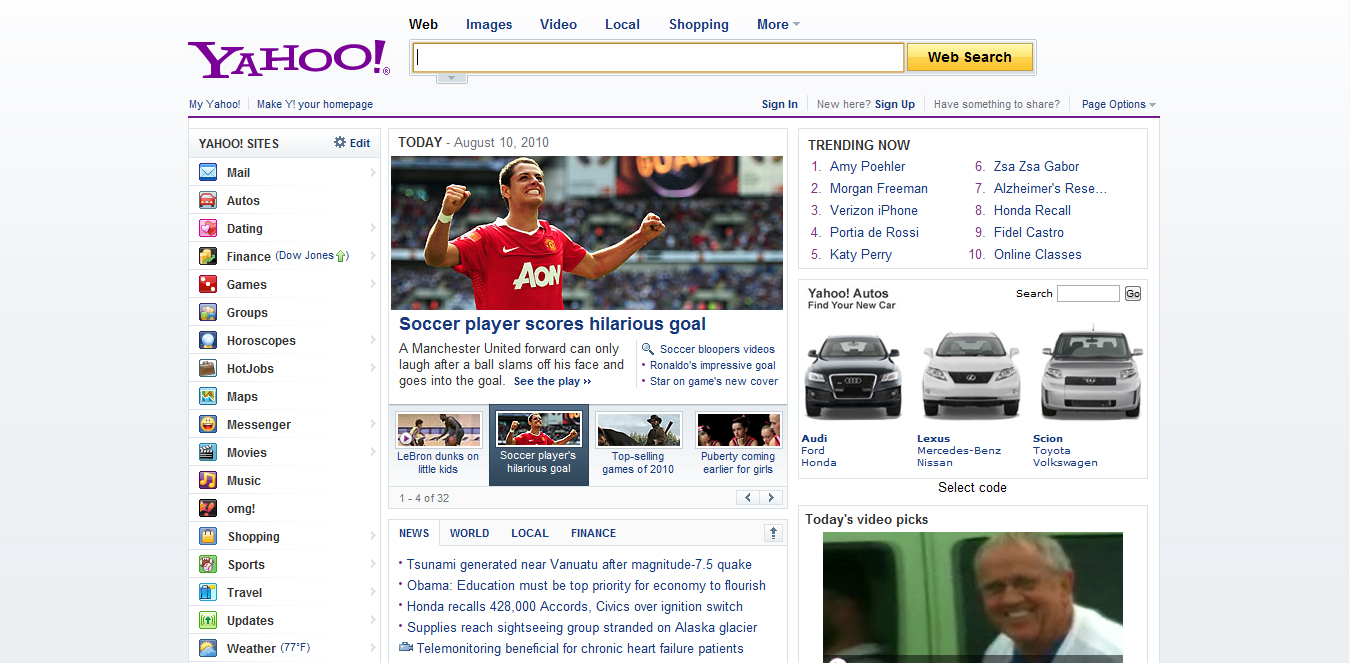
Task: Switch to the Local search tab
Action: click(622, 24)
